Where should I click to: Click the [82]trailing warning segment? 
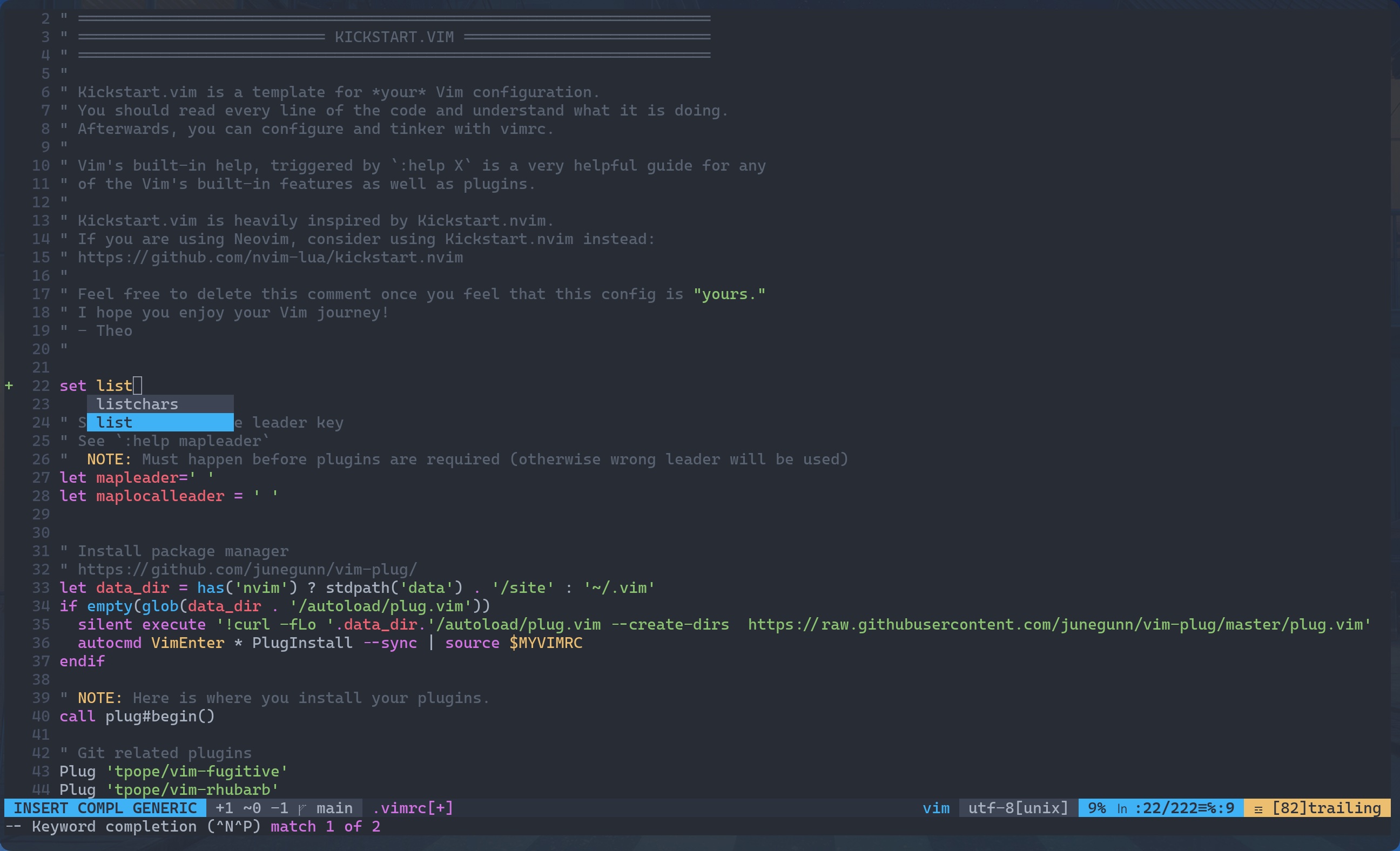point(1326,808)
